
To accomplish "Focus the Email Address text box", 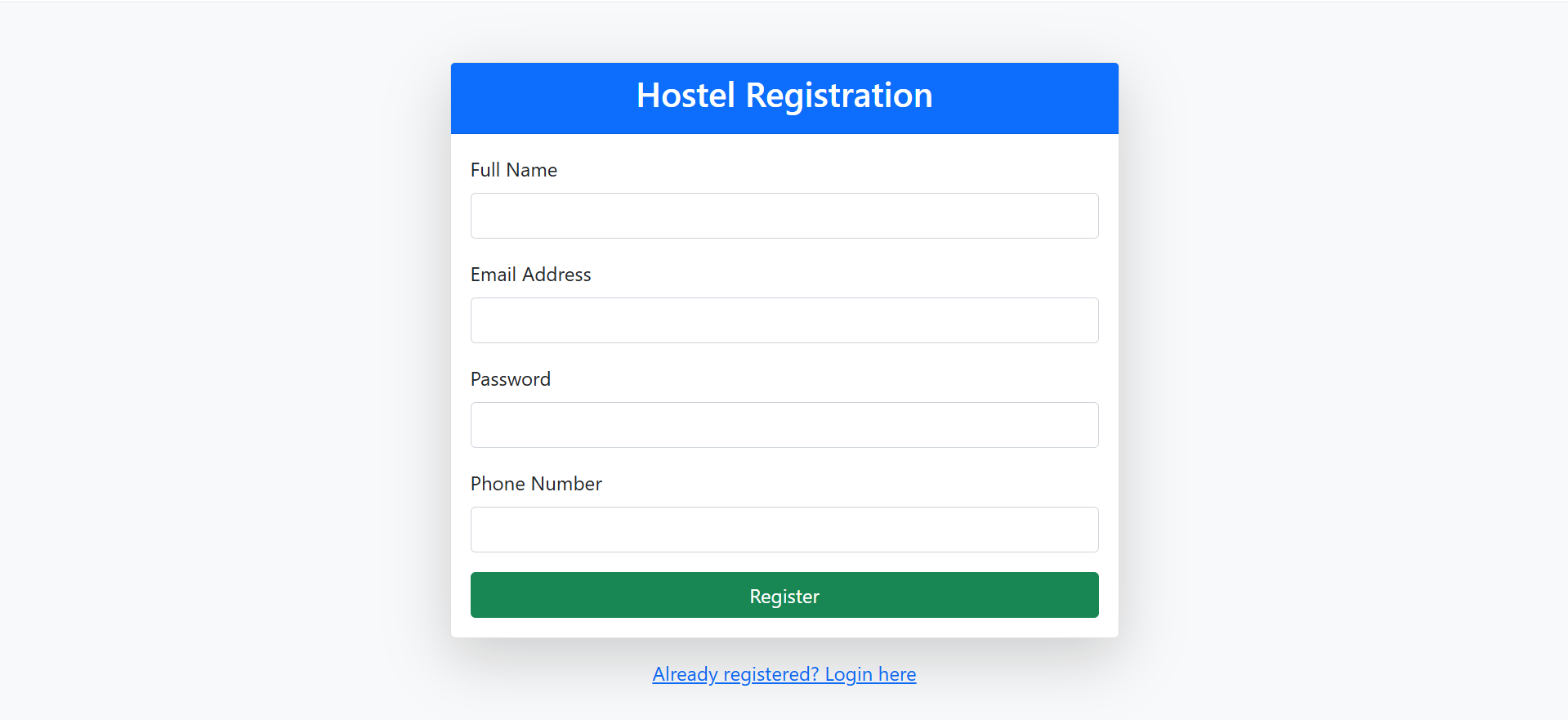I will (784, 320).
